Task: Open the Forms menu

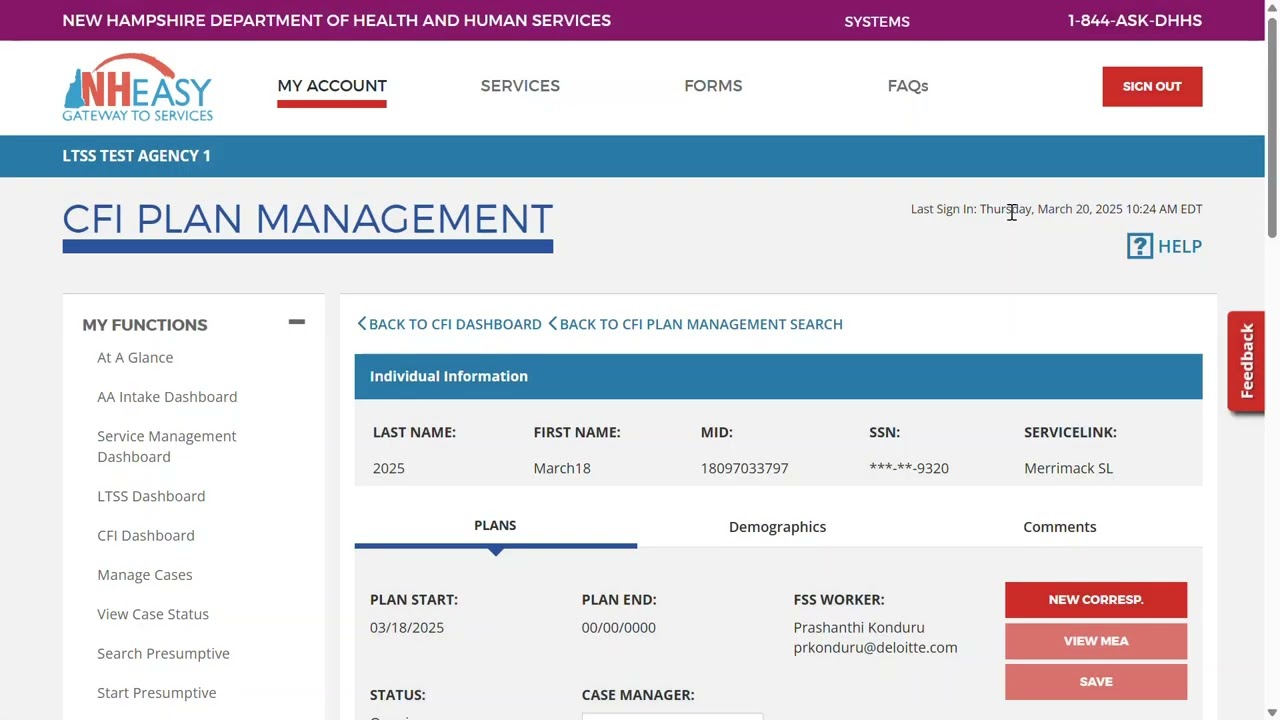Action: (713, 86)
